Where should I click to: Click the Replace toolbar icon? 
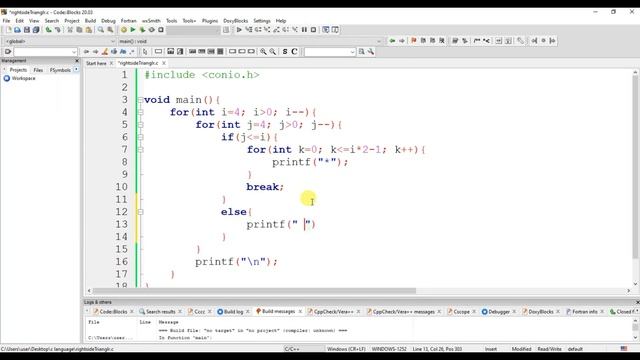click(110, 30)
